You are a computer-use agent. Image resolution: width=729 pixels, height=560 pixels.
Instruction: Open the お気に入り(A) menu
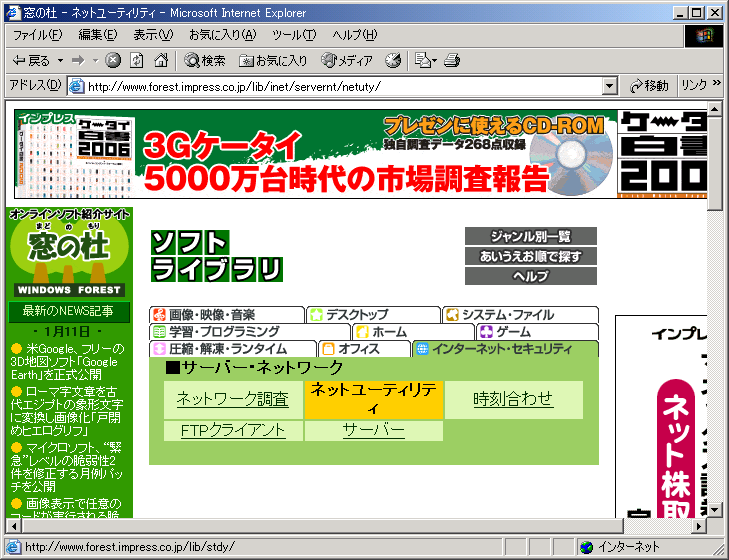223,35
